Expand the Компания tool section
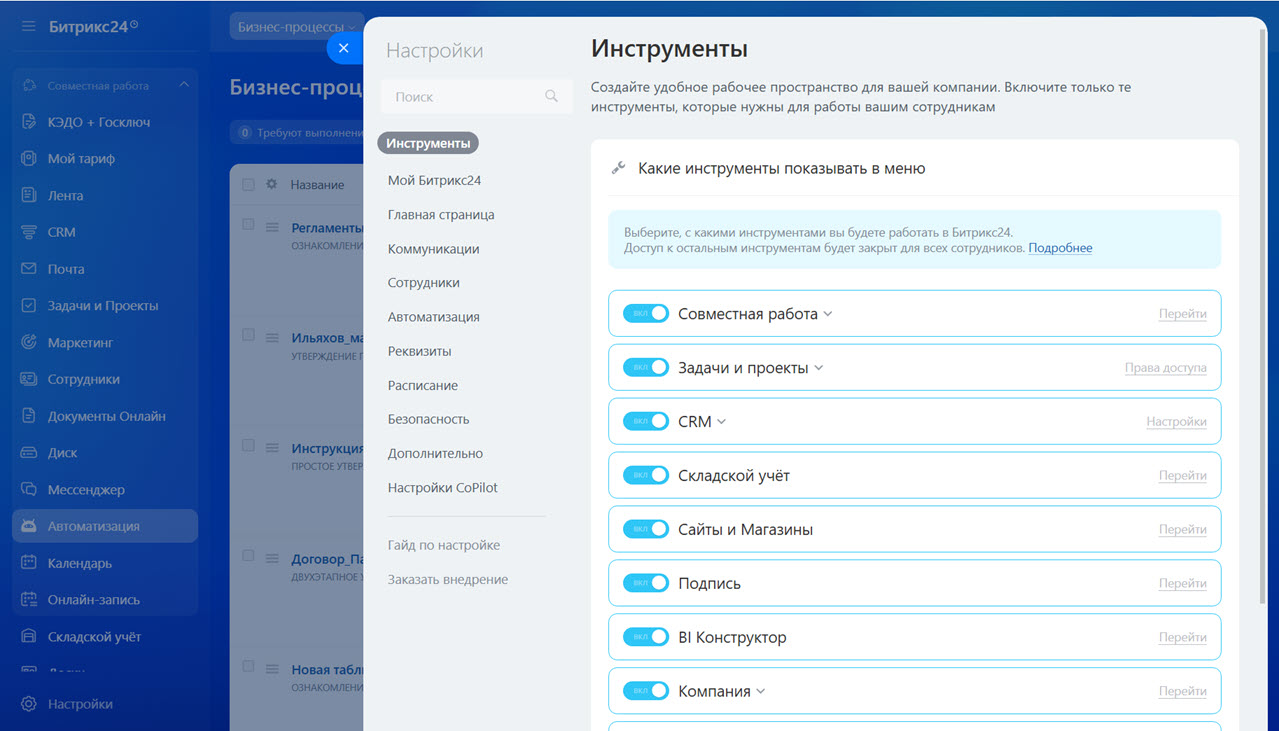Image resolution: width=1279 pixels, height=731 pixels. click(x=761, y=692)
